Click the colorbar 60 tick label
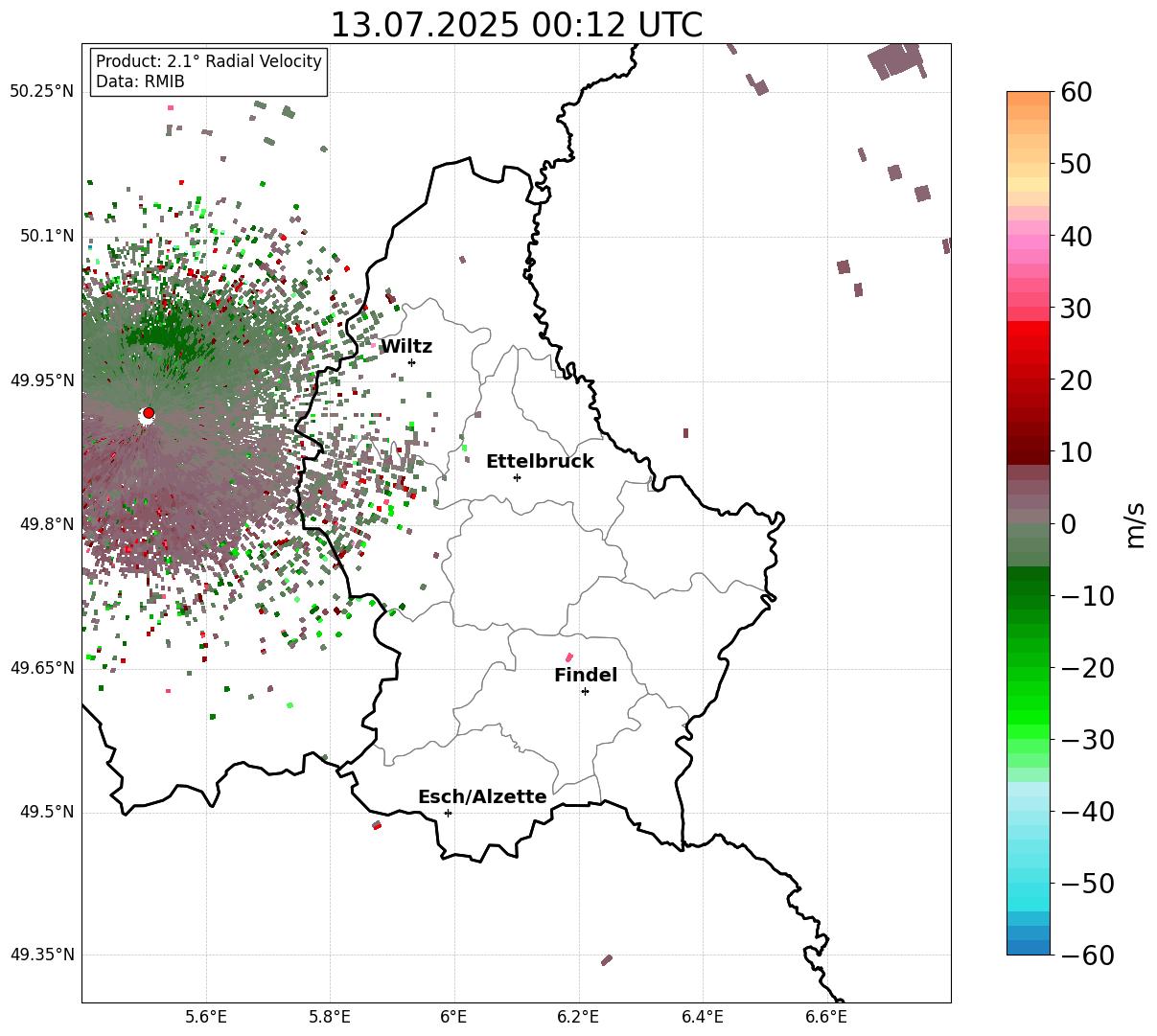Image resolution: width=1157 pixels, height=1036 pixels. tap(1076, 92)
